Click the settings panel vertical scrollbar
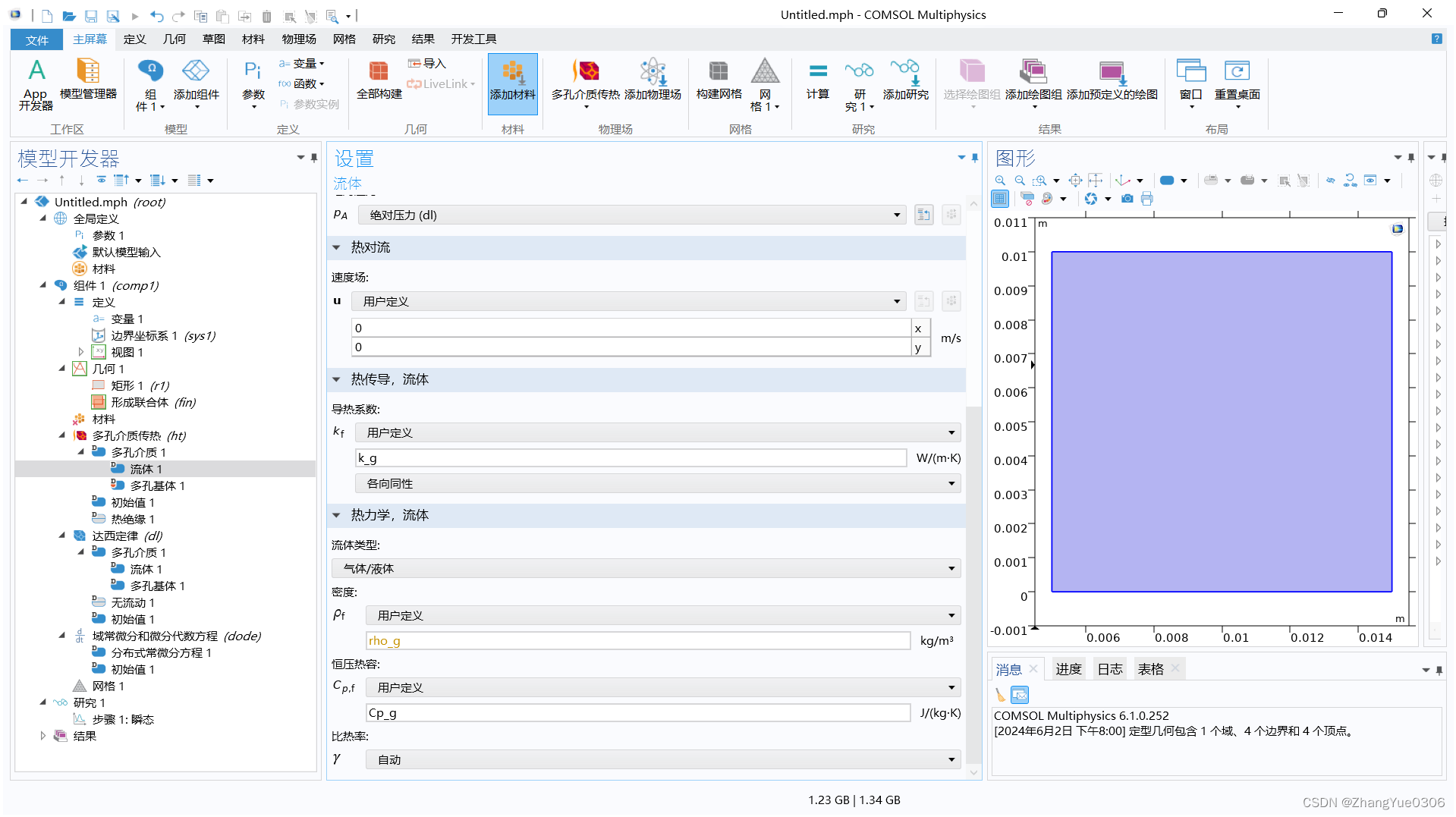The image size is (1456, 817). 974,584
